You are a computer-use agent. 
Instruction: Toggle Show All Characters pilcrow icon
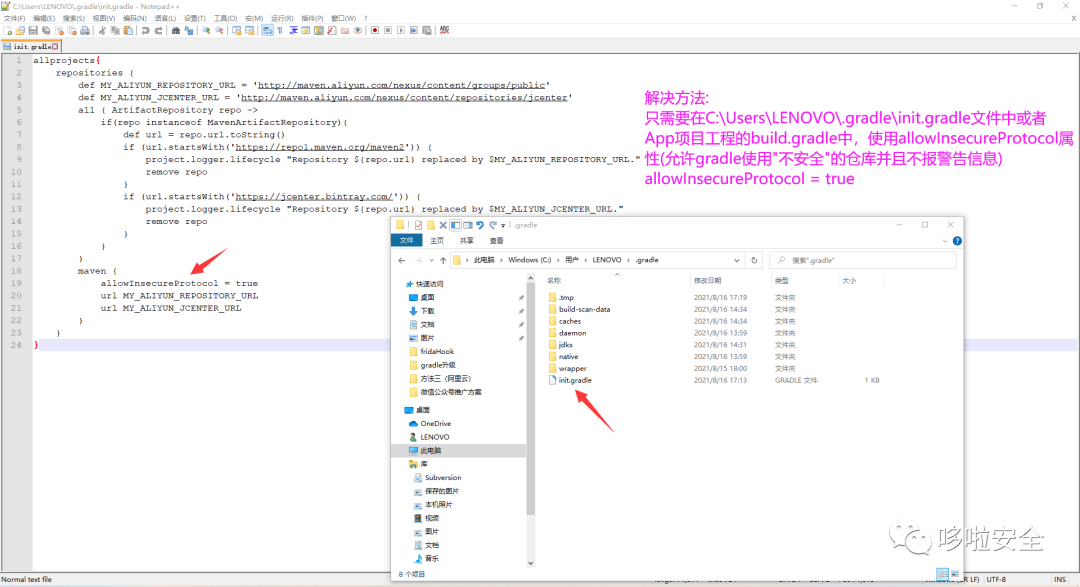280,30
